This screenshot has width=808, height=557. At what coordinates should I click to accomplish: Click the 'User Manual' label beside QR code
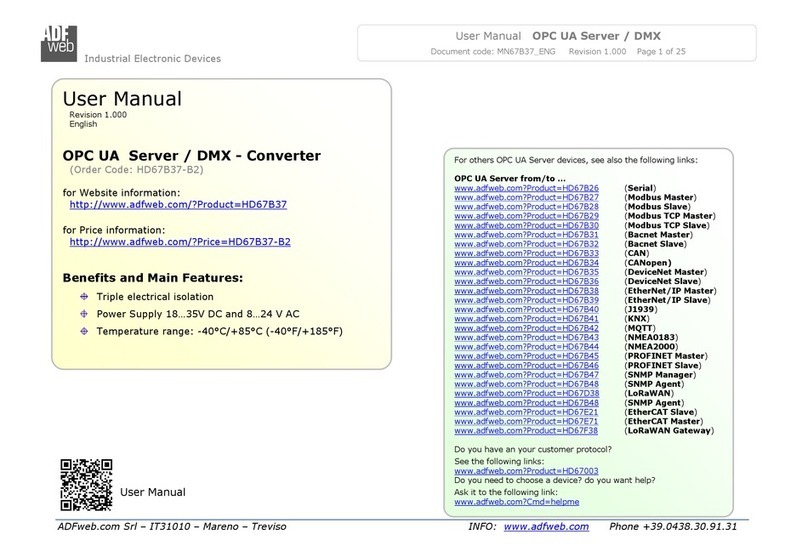point(153,492)
